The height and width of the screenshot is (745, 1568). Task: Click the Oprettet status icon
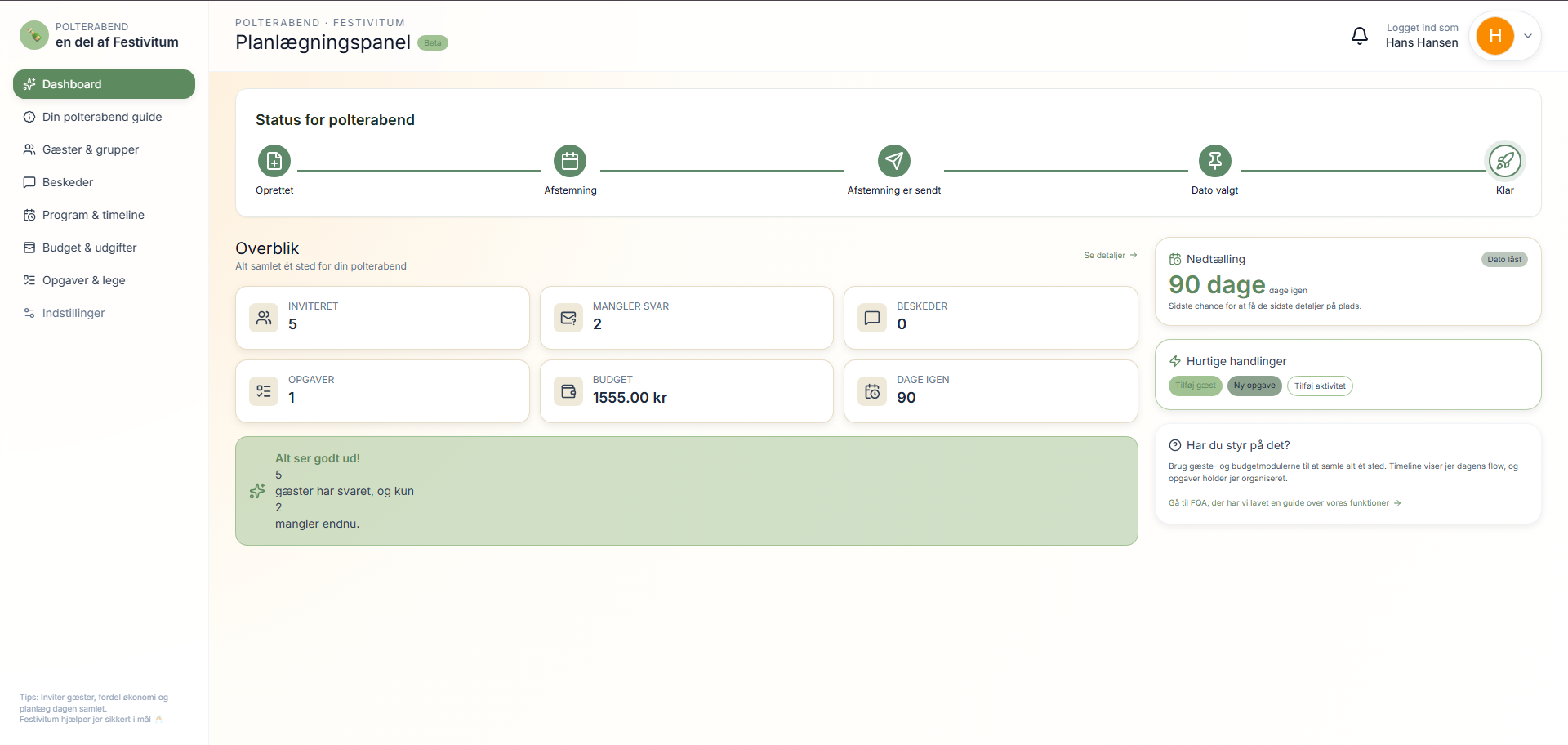(x=274, y=161)
